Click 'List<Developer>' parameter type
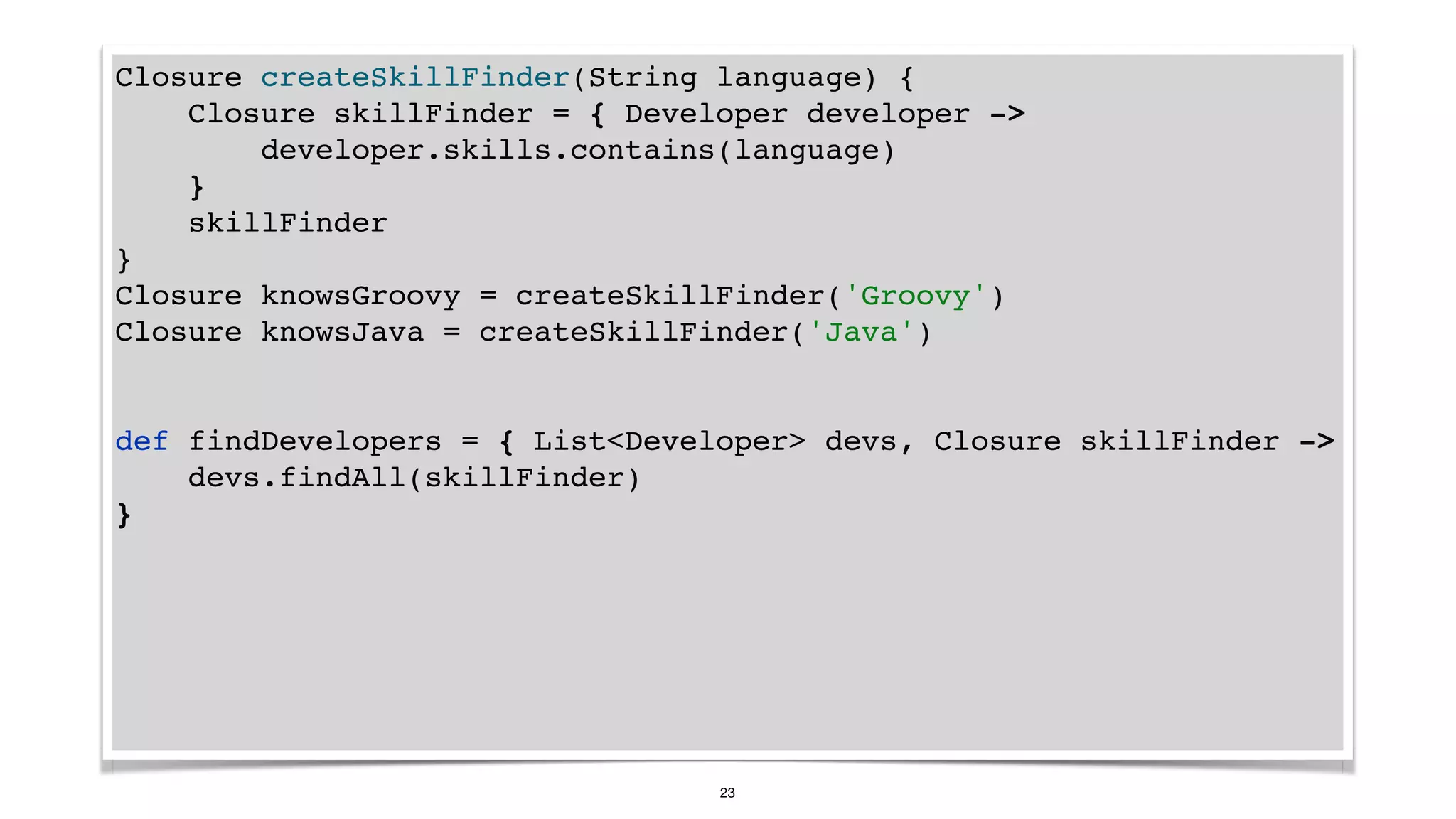This screenshot has height=819, width=1456. [x=670, y=442]
